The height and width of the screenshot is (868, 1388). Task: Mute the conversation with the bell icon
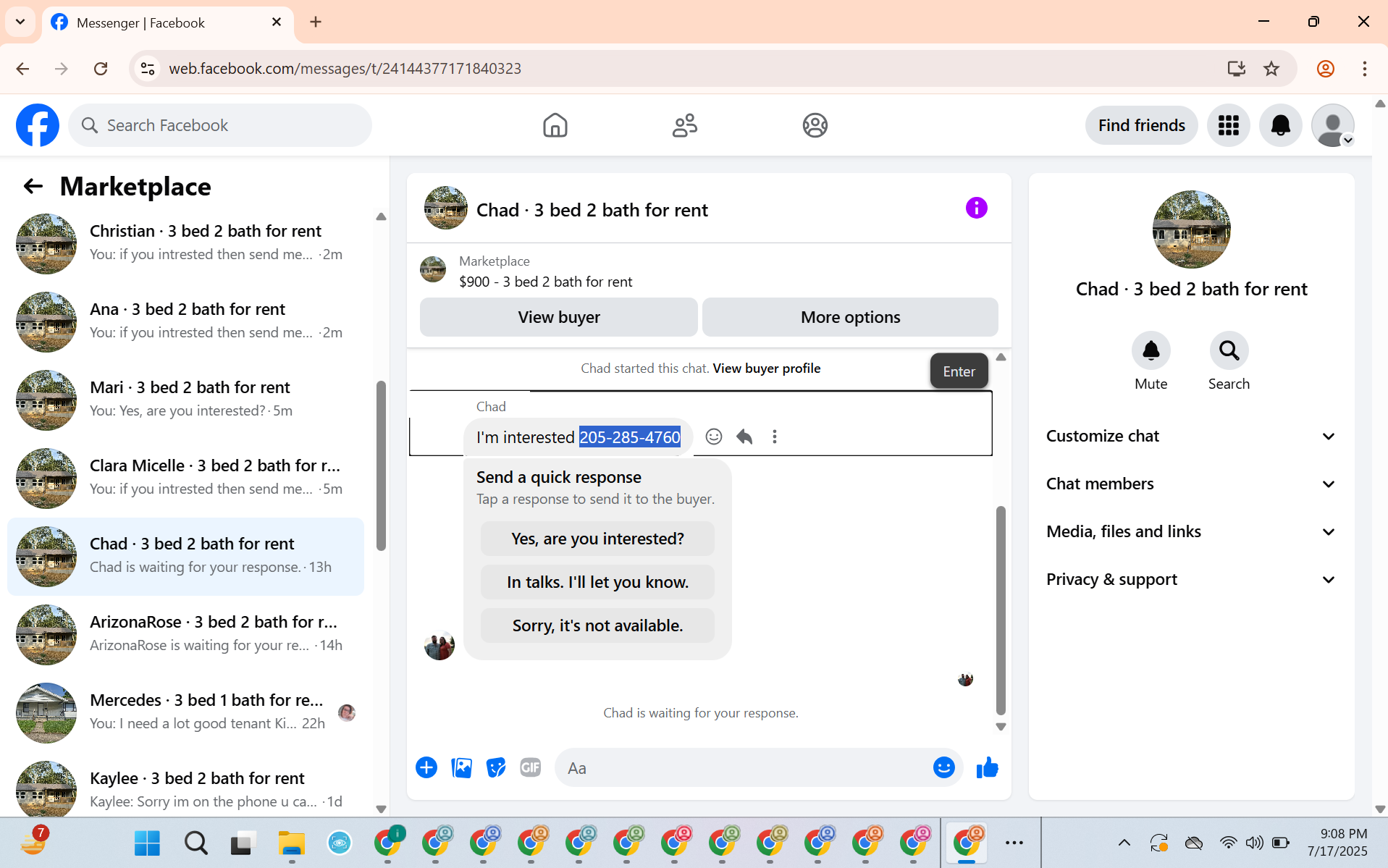[x=1151, y=350]
